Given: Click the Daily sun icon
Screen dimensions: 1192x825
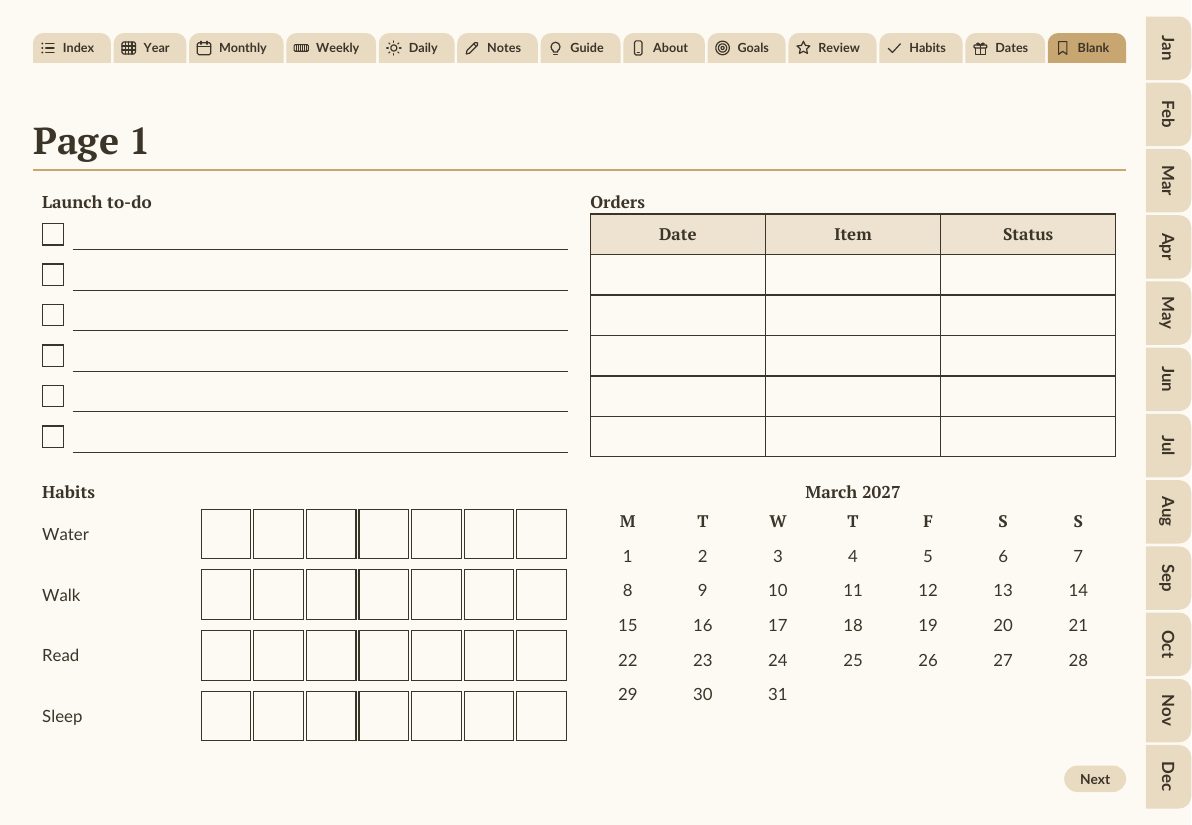Looking at the screenshot, I should coord(394,48).
